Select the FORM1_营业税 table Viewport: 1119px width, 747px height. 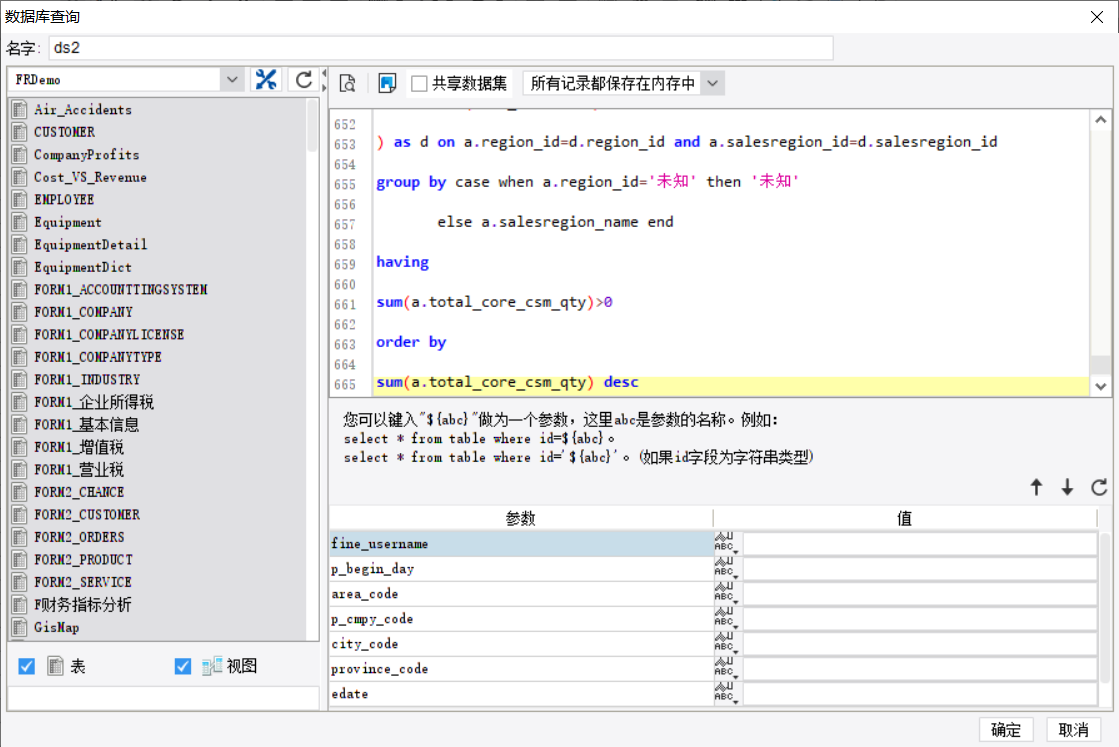point(79,469)
